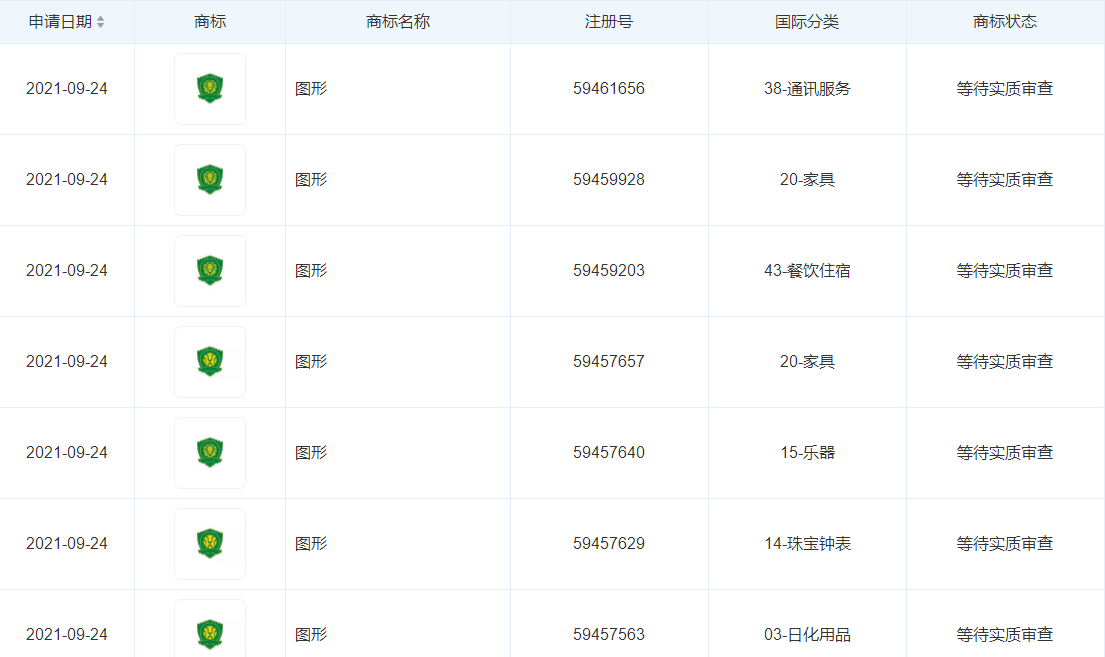Select registration number 59459928

tap(609, 180)
